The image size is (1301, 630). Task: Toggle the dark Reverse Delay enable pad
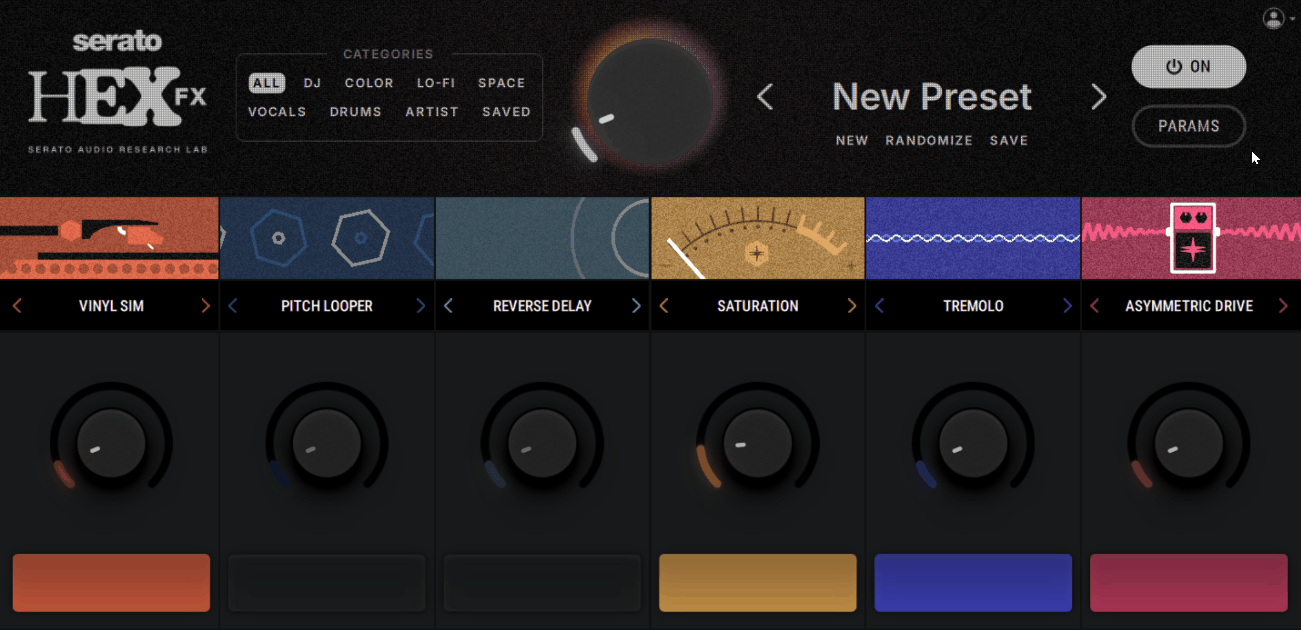point(542,583)
